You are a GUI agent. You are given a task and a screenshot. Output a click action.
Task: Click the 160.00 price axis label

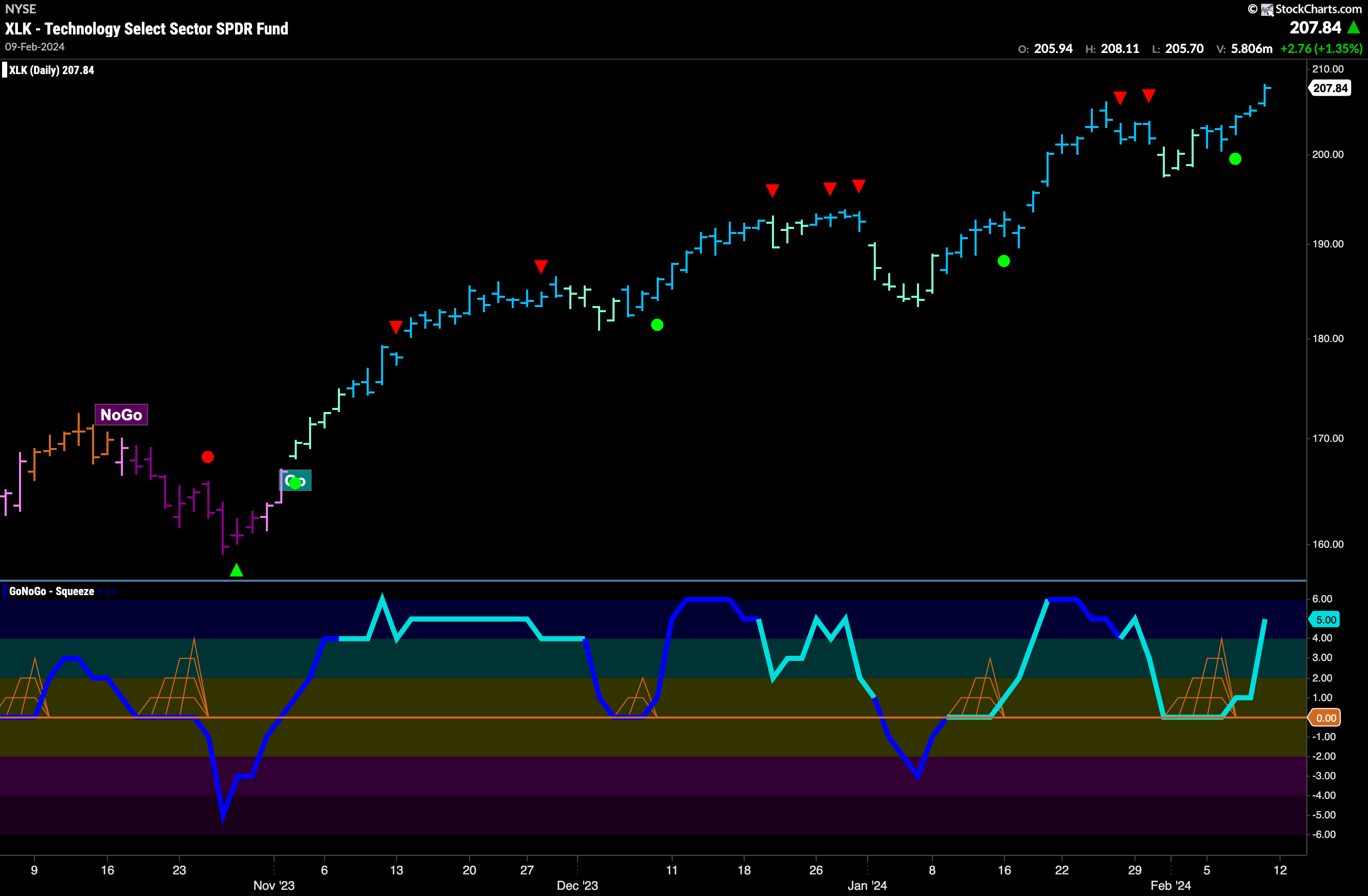tap(1328, 544)
